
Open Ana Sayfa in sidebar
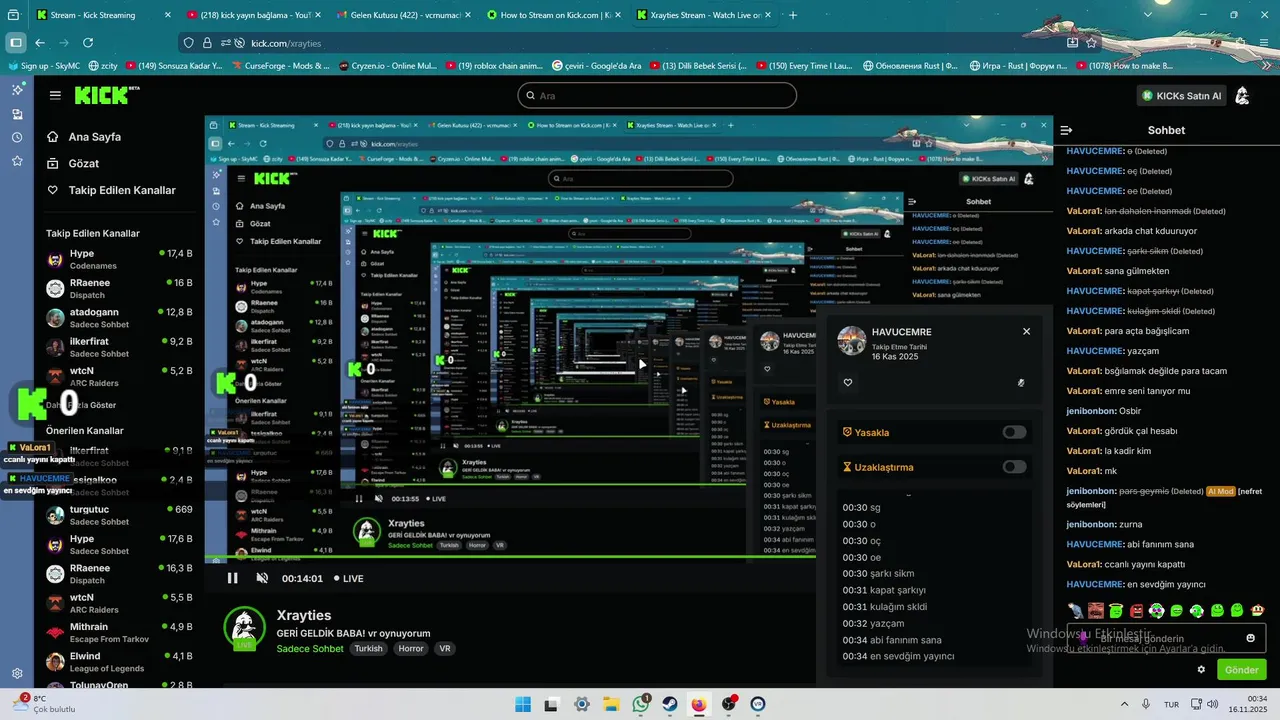95,137
